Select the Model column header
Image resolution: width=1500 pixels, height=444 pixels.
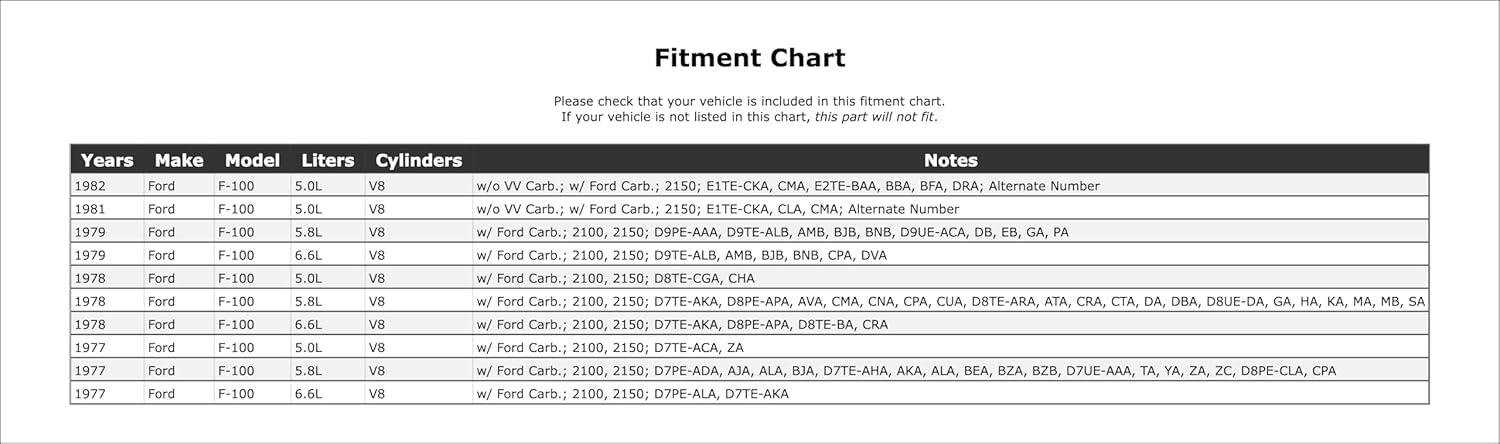(252, 160)
